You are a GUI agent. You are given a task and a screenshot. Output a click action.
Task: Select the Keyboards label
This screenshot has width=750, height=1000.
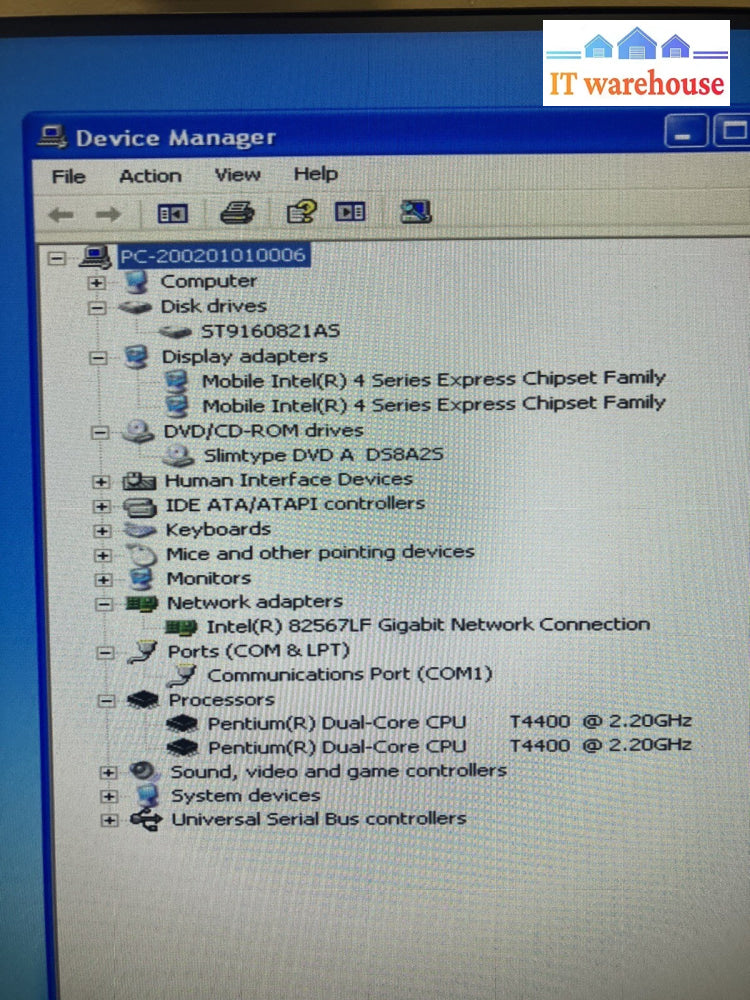tap(218, 529)
